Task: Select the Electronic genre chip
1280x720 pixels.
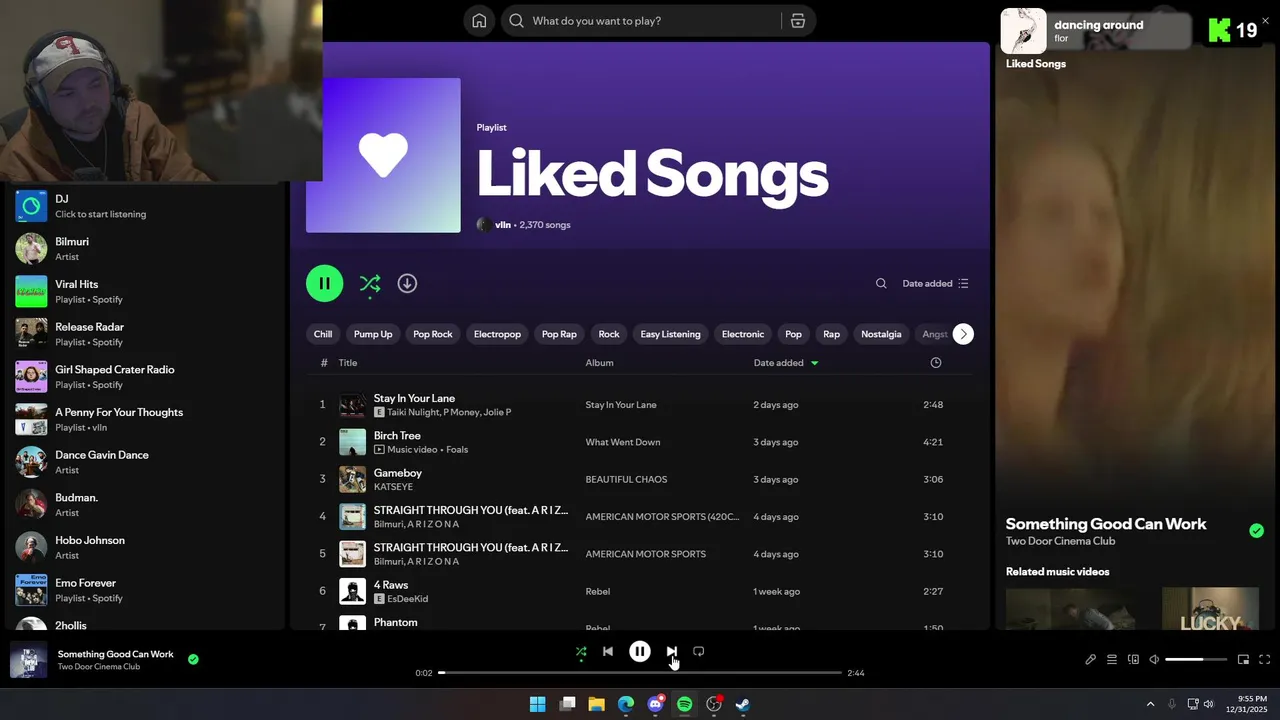Action: point(743,334)
